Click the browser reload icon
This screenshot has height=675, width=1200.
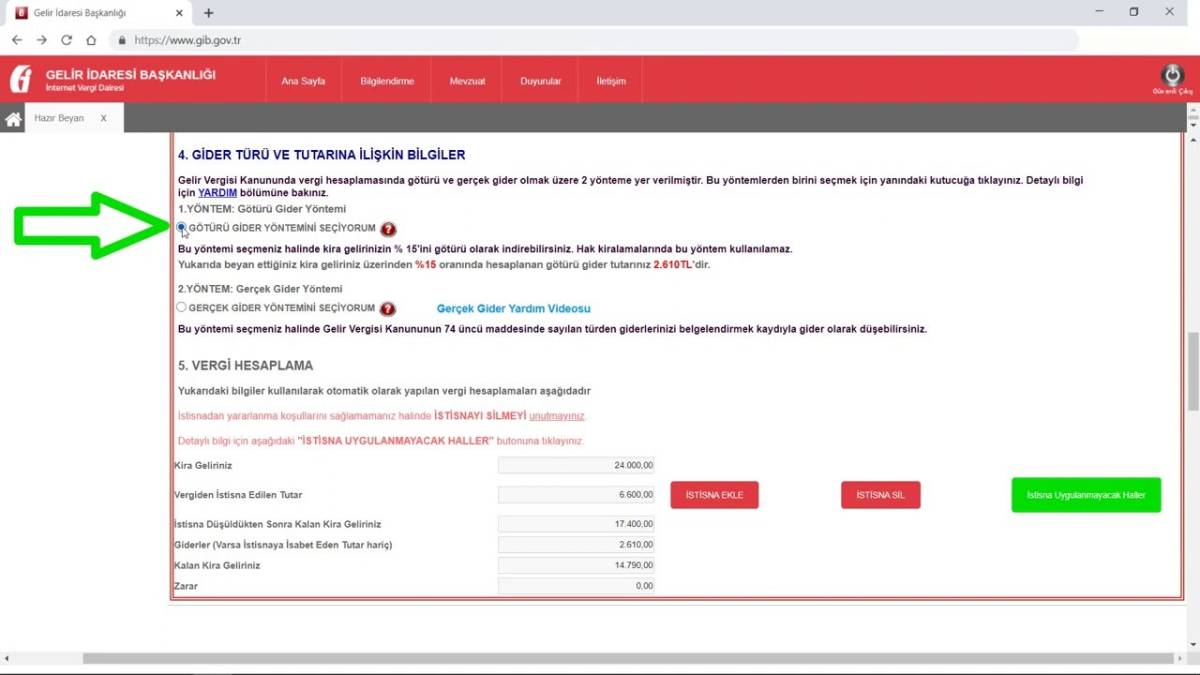click(x=66, y=41)
